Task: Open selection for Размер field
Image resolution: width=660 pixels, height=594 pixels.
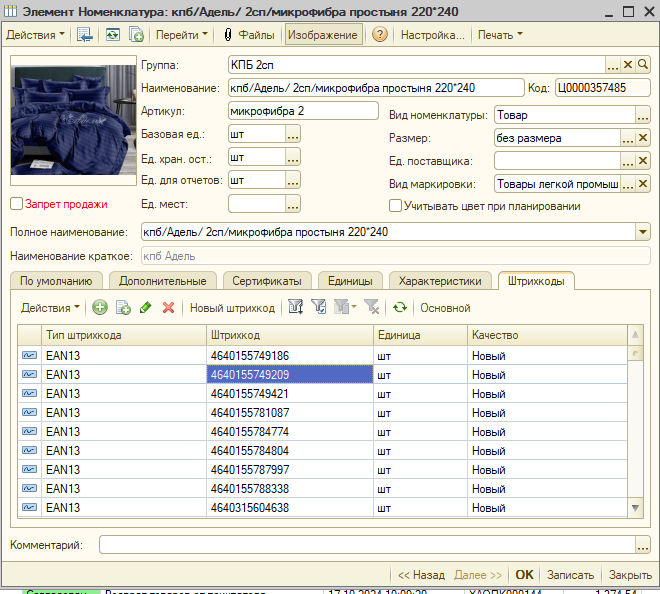Action: click(628, 138)
